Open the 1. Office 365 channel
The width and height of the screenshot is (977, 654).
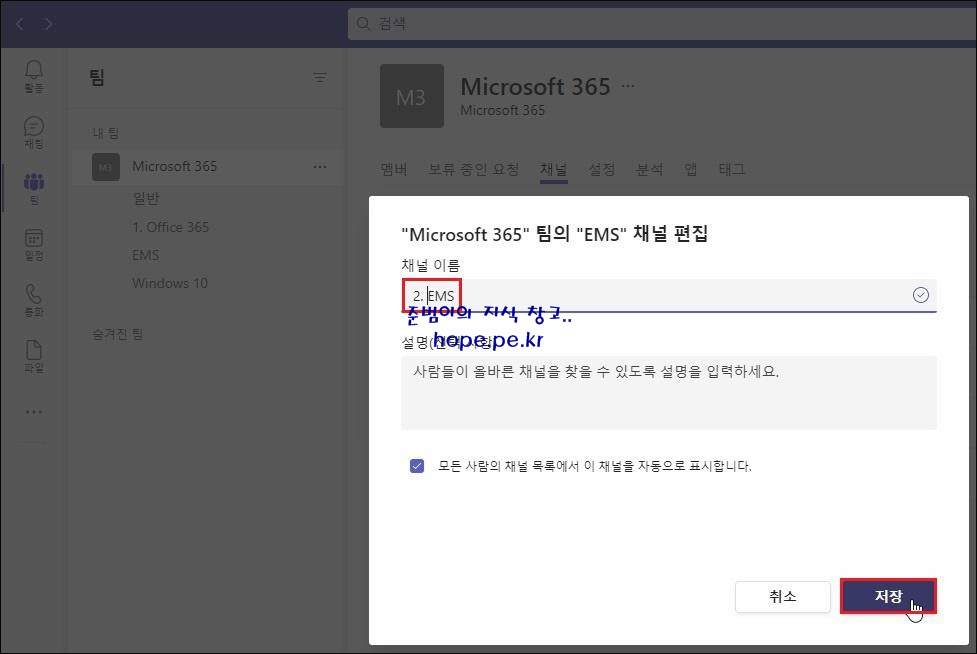click(170, 227)
